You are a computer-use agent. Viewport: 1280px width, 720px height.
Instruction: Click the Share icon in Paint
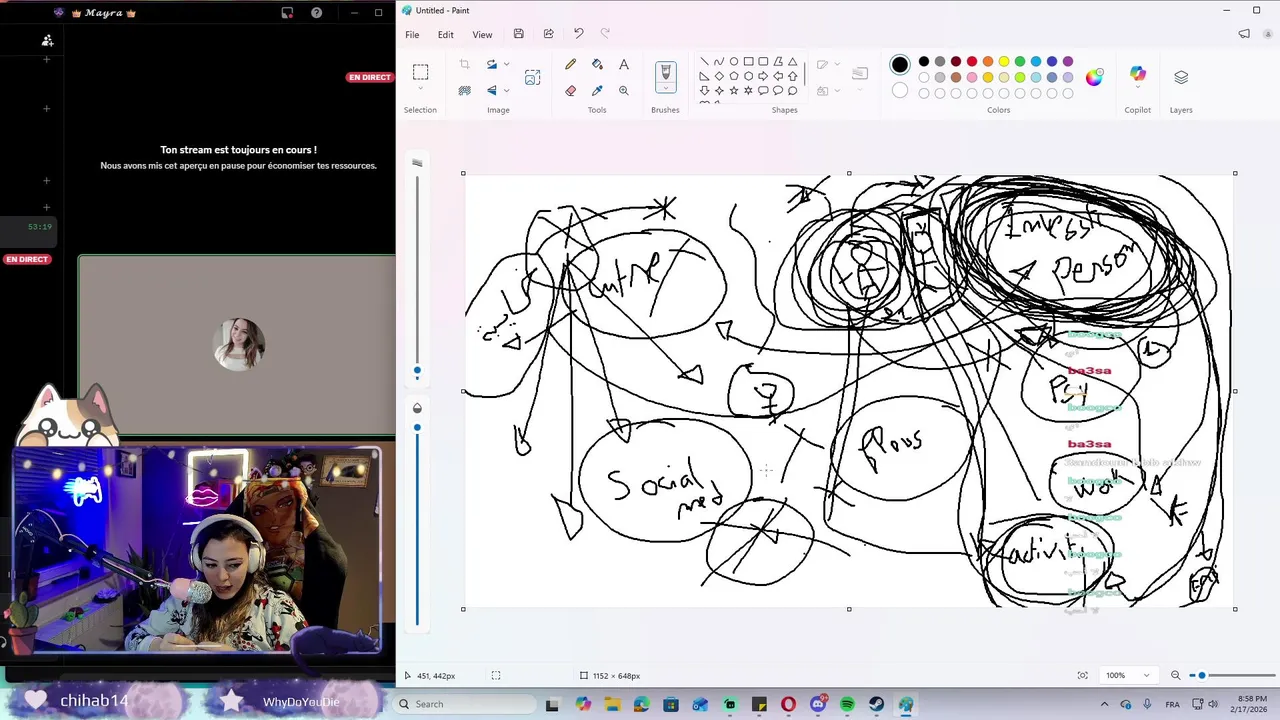[548, 34]
